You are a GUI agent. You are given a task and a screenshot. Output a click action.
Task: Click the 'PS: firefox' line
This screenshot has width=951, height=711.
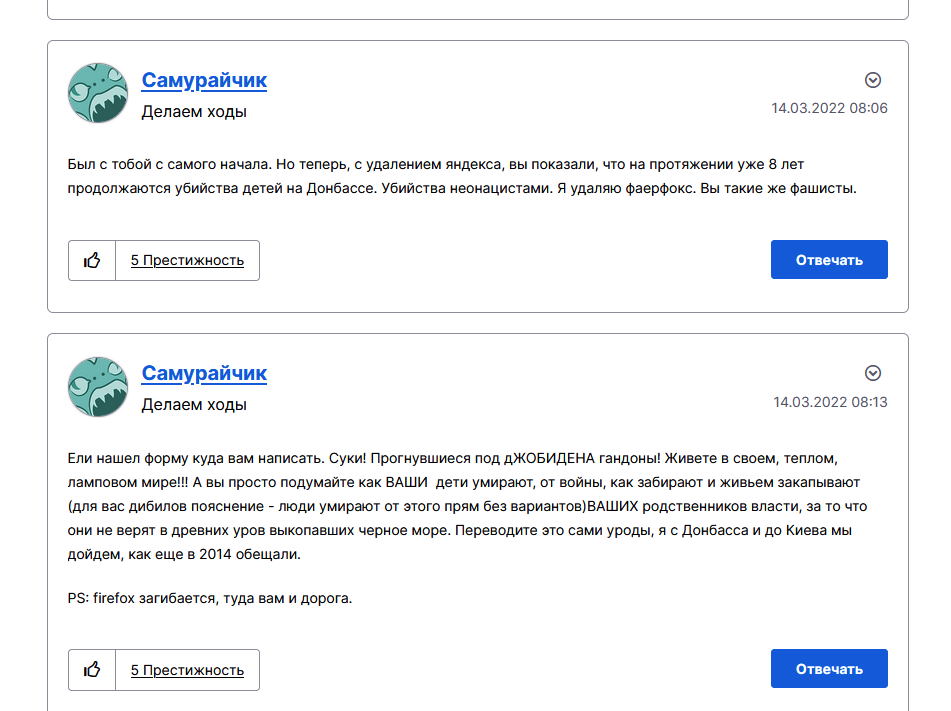pyautogui.click(x=210, y=598)
